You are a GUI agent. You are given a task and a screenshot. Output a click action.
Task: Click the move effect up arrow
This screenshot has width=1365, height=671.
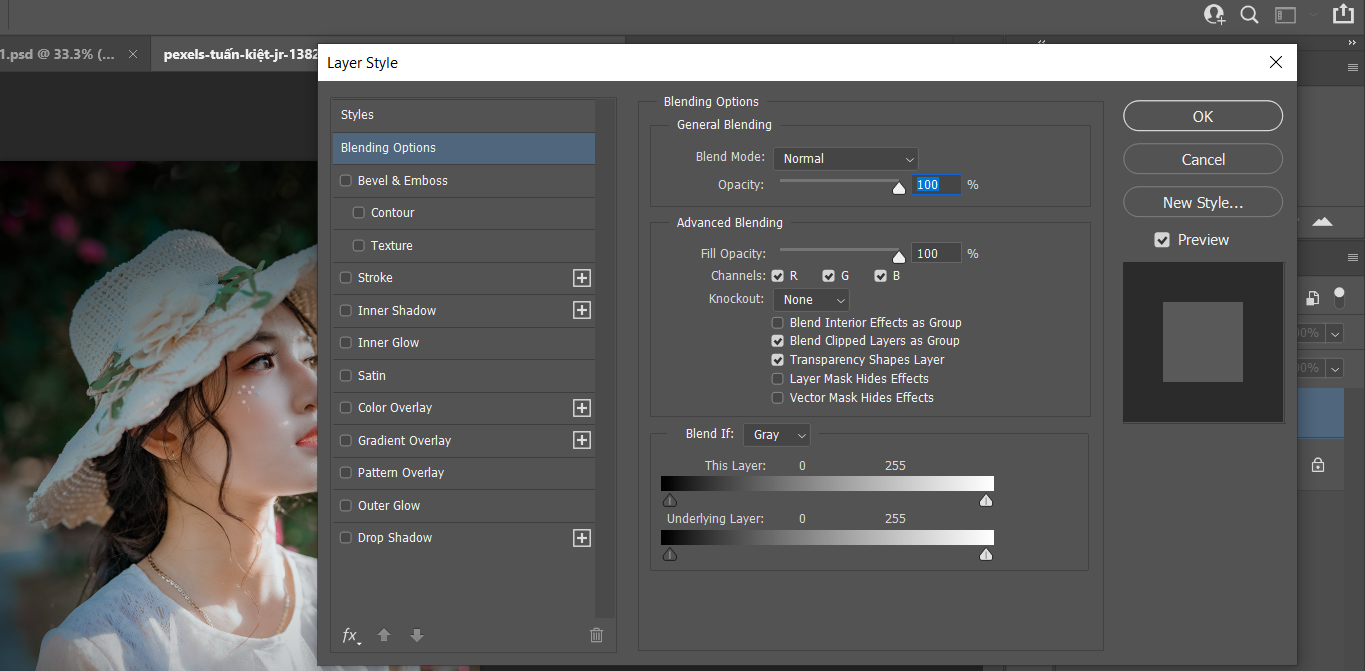pyautogui.click(x=384, y=635)
